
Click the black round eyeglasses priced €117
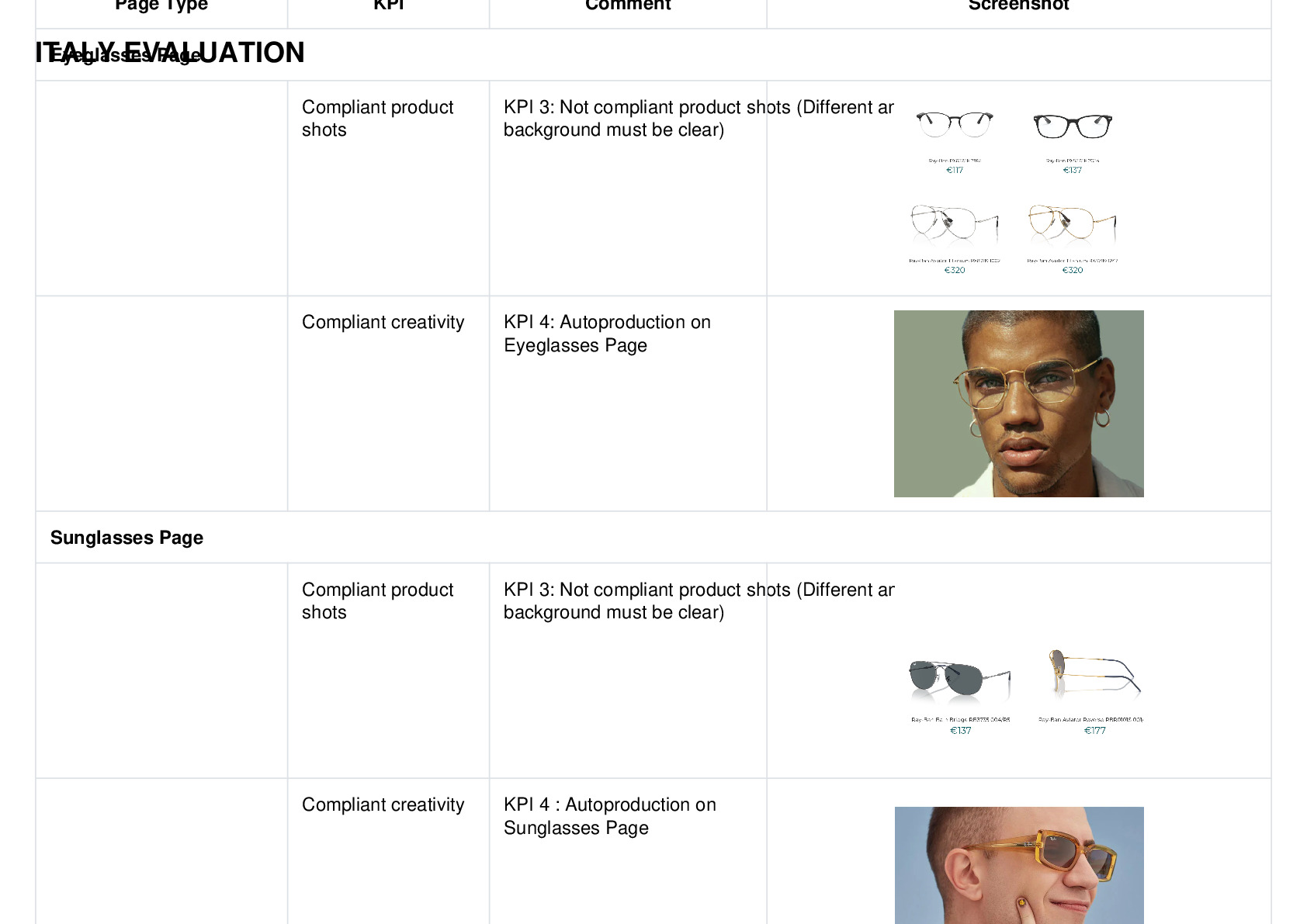click(x=954, y=125)
